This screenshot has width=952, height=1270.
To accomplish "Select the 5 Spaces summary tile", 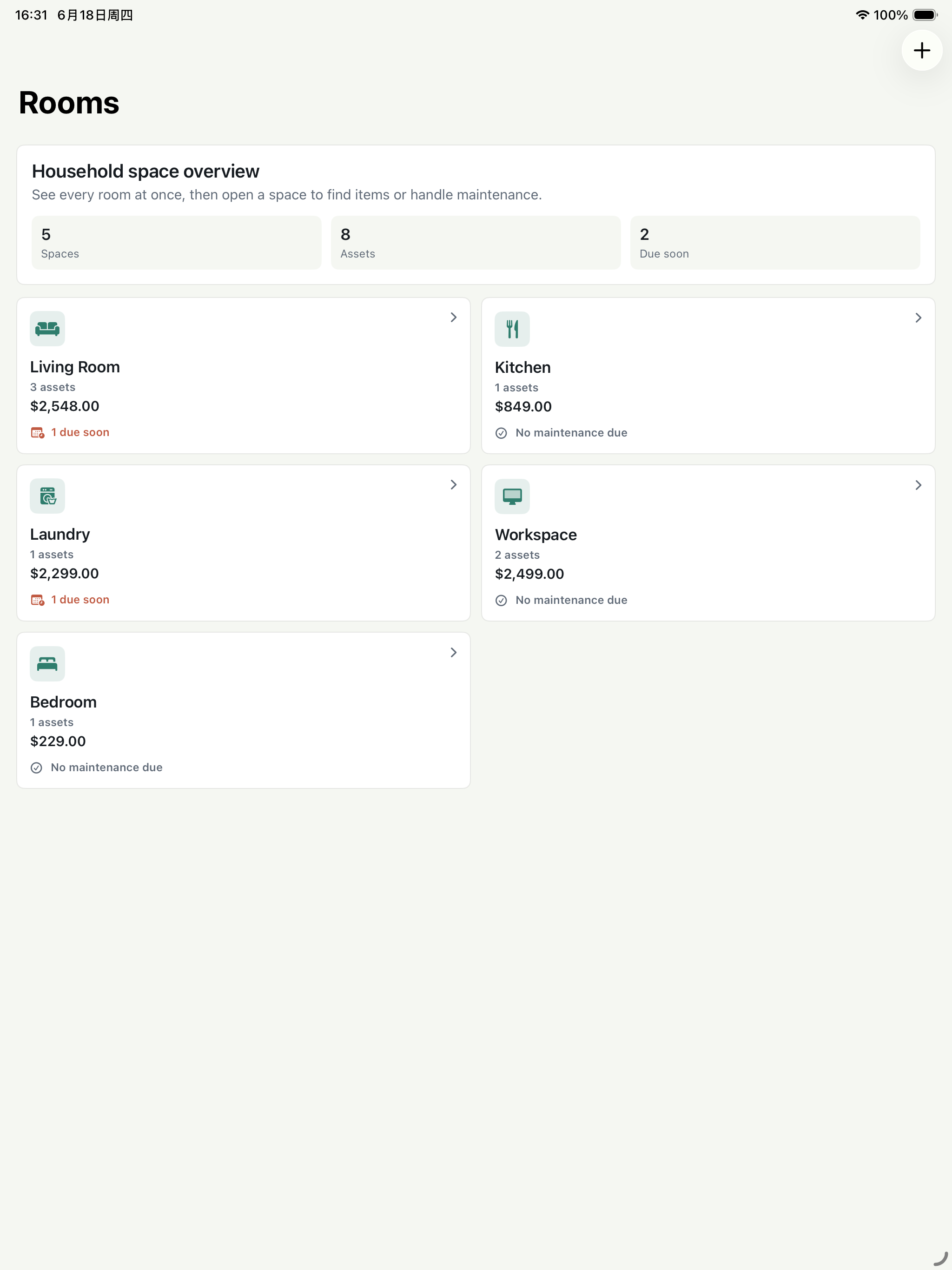I will 176,243.
